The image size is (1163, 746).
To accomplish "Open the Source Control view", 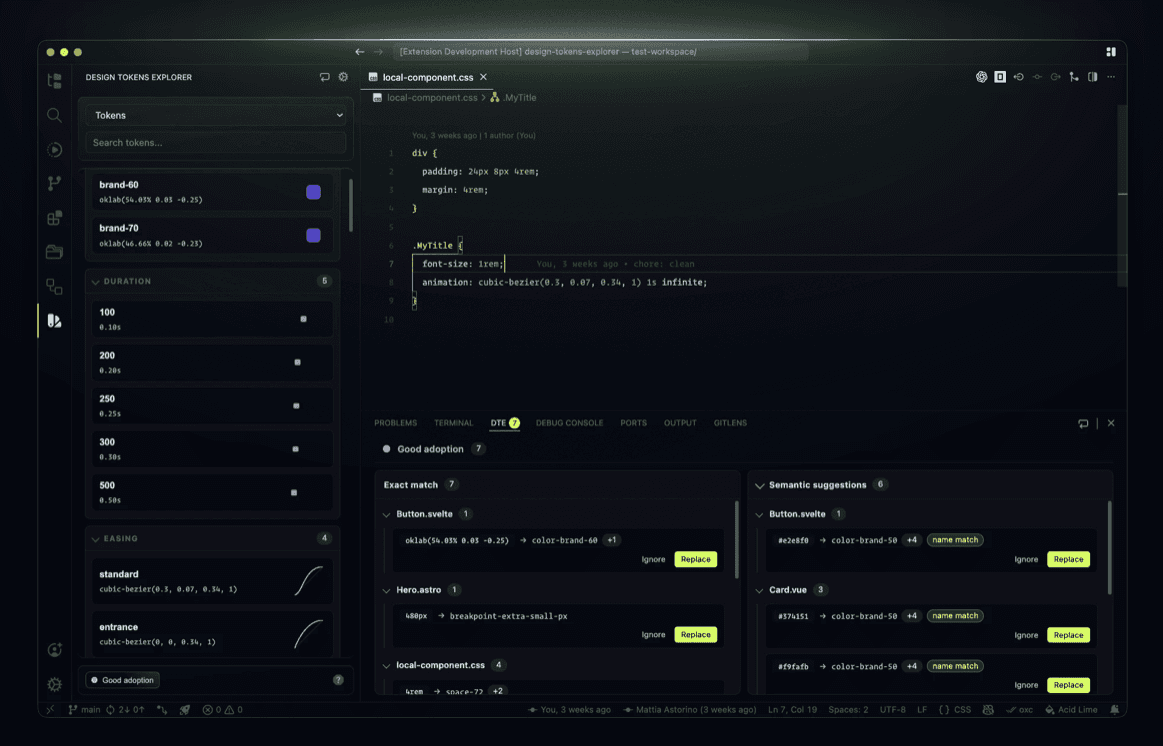I will (x=55, y=183).
